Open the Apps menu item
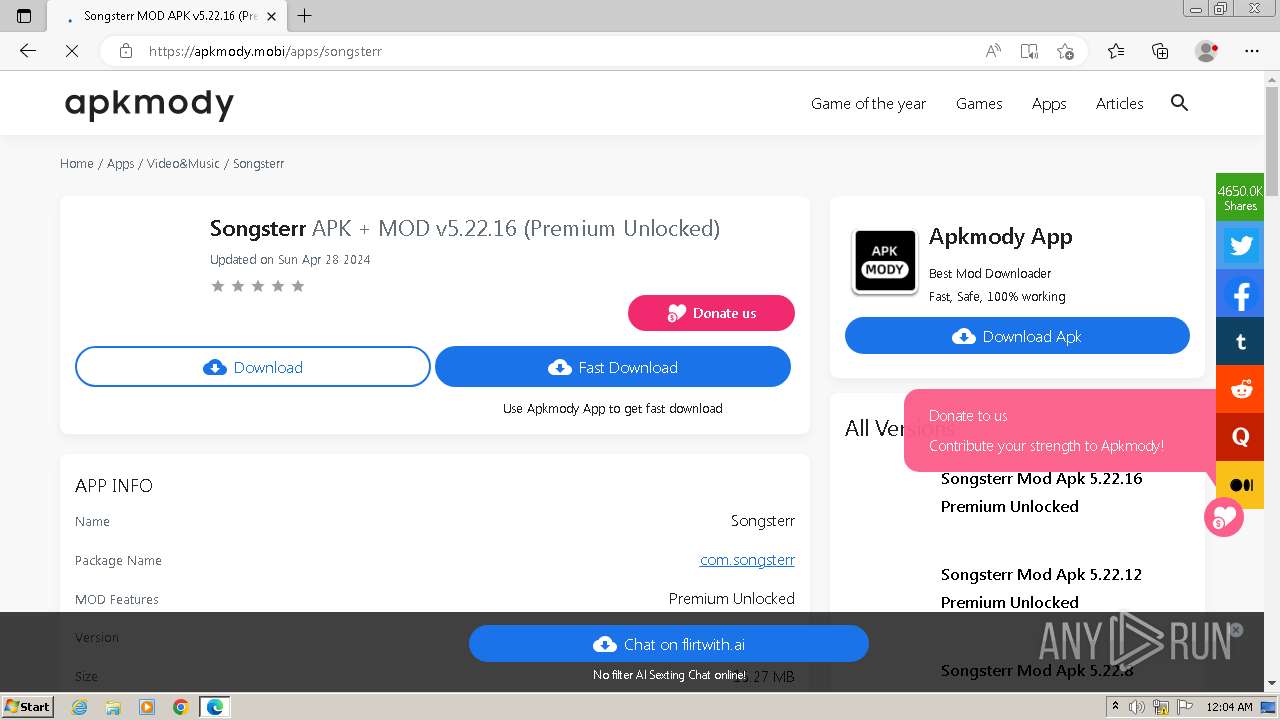Screen dimensions: 1280x720 click(1049, 103)
